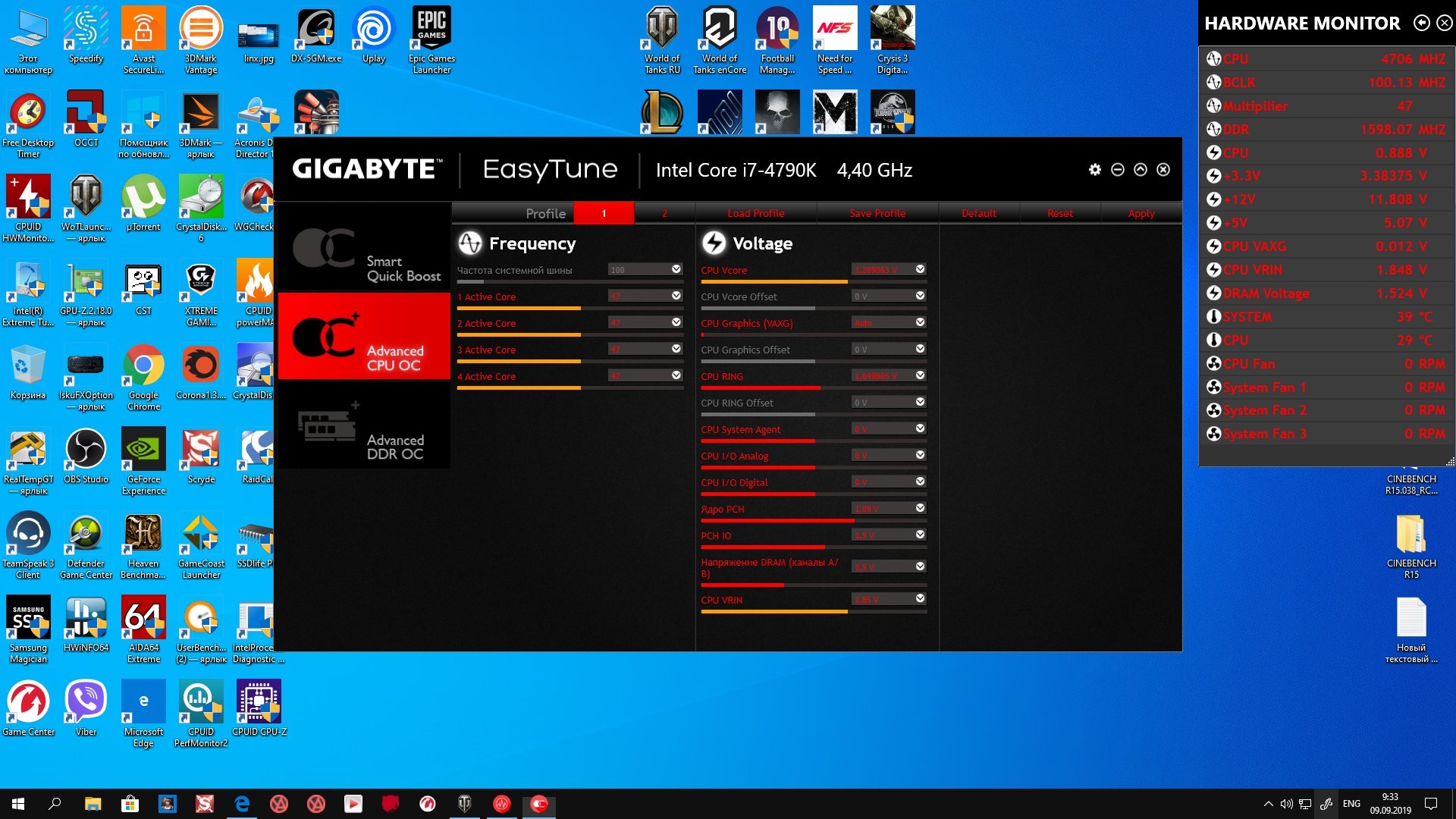The width and height of the screenshot is (1456, 819).
Task: Select Smart Quick Boost mode
Action: pos(364,249)
